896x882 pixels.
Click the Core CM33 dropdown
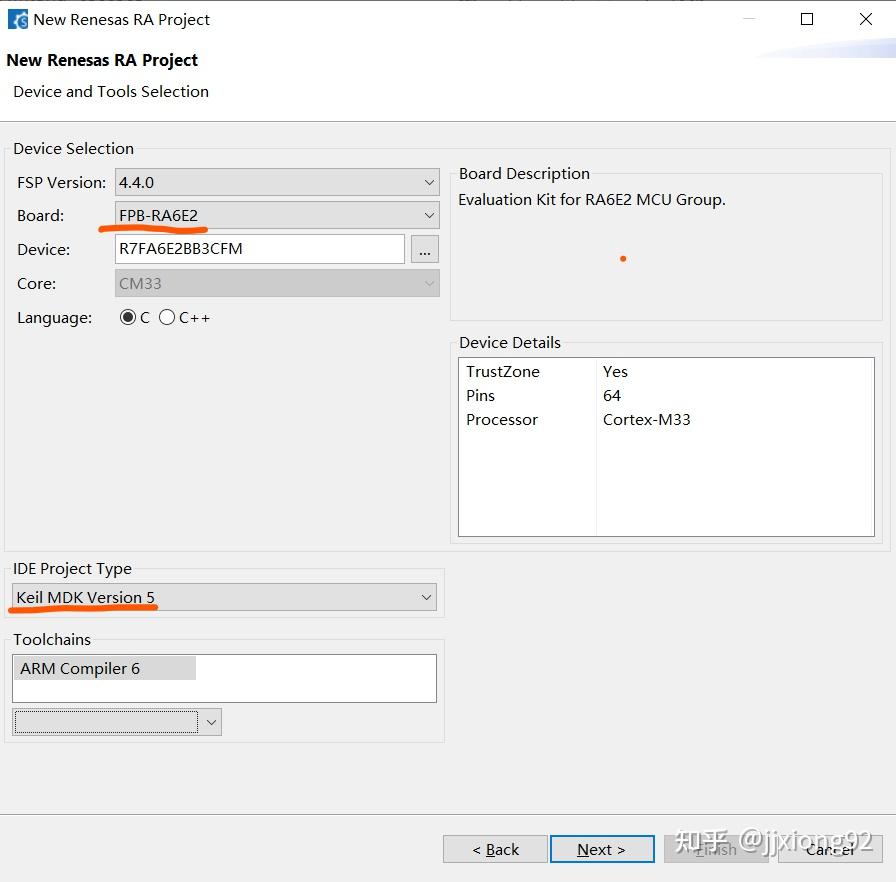277,284
